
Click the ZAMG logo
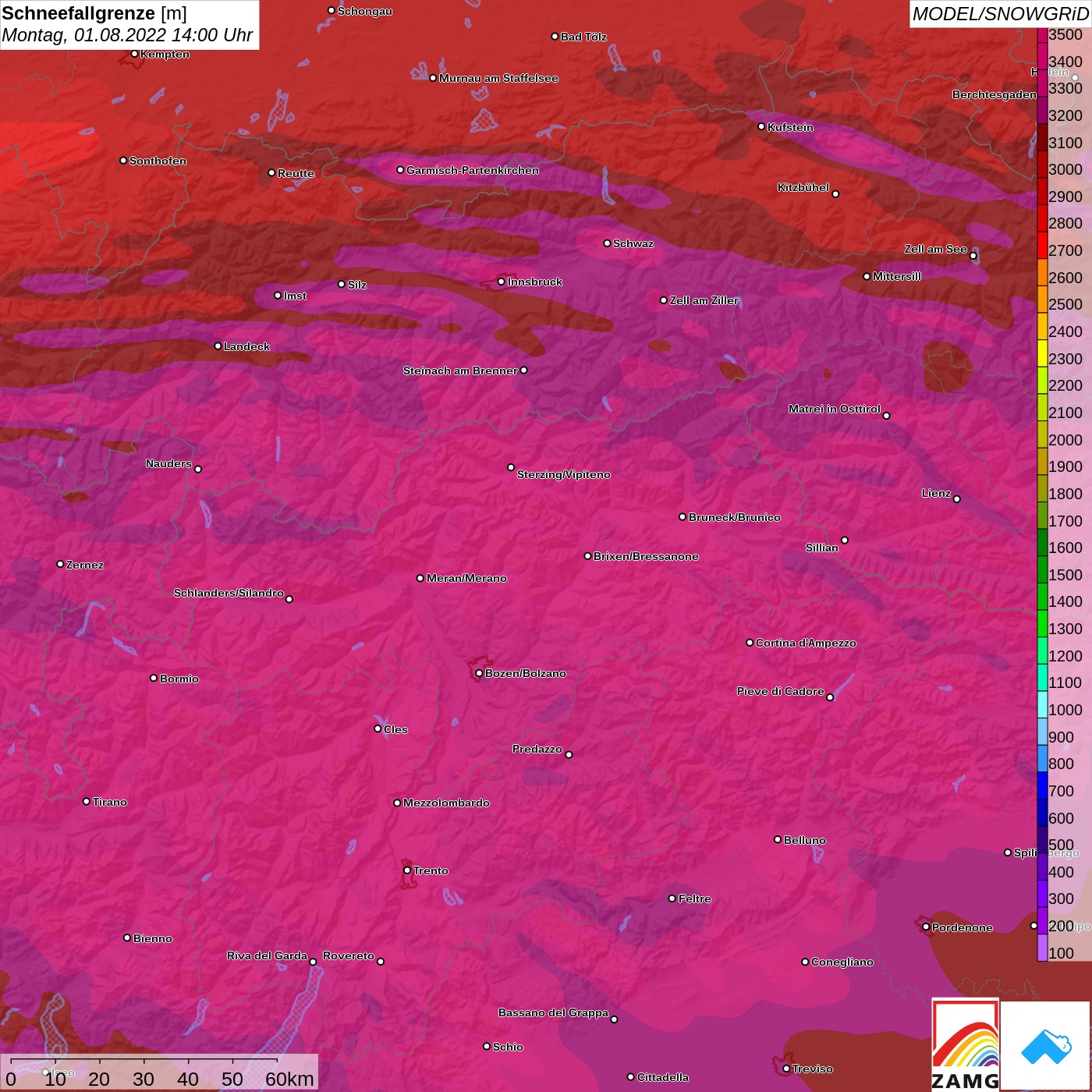966,1045
